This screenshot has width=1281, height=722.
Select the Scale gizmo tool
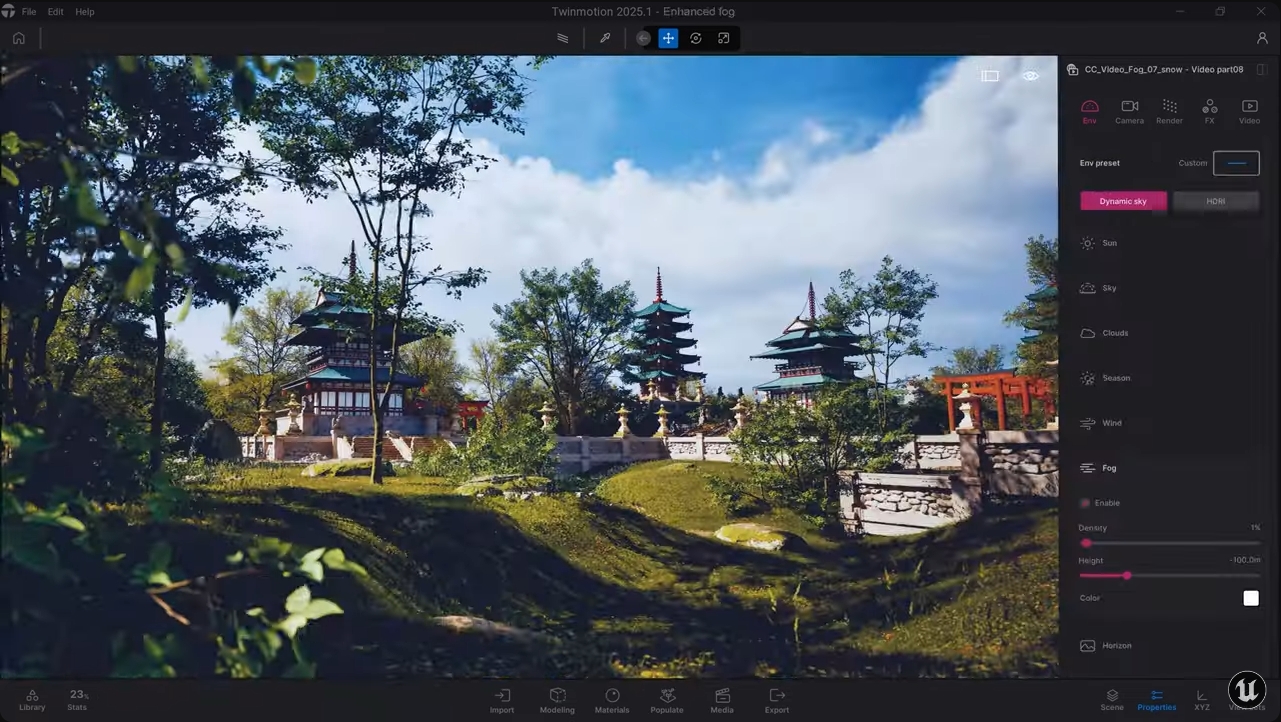pyautogui.click(x=724, y=38)
